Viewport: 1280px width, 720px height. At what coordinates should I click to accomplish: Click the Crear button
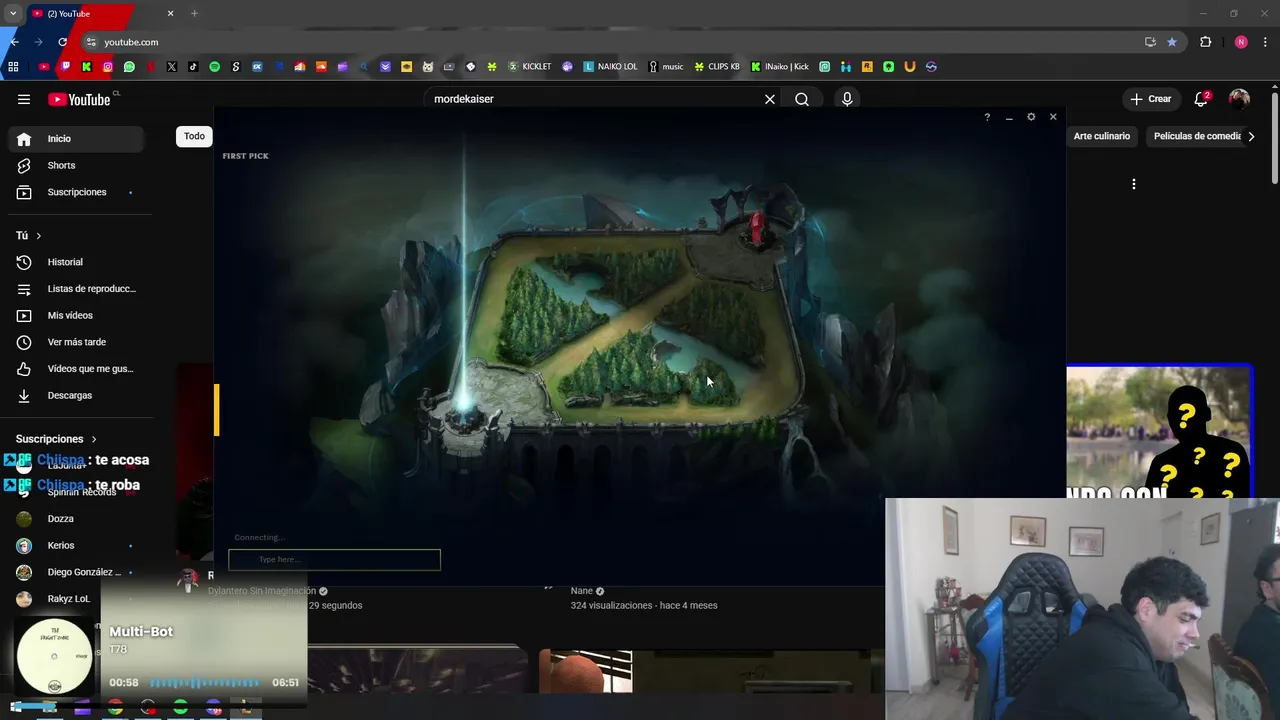pos(1151,99)
